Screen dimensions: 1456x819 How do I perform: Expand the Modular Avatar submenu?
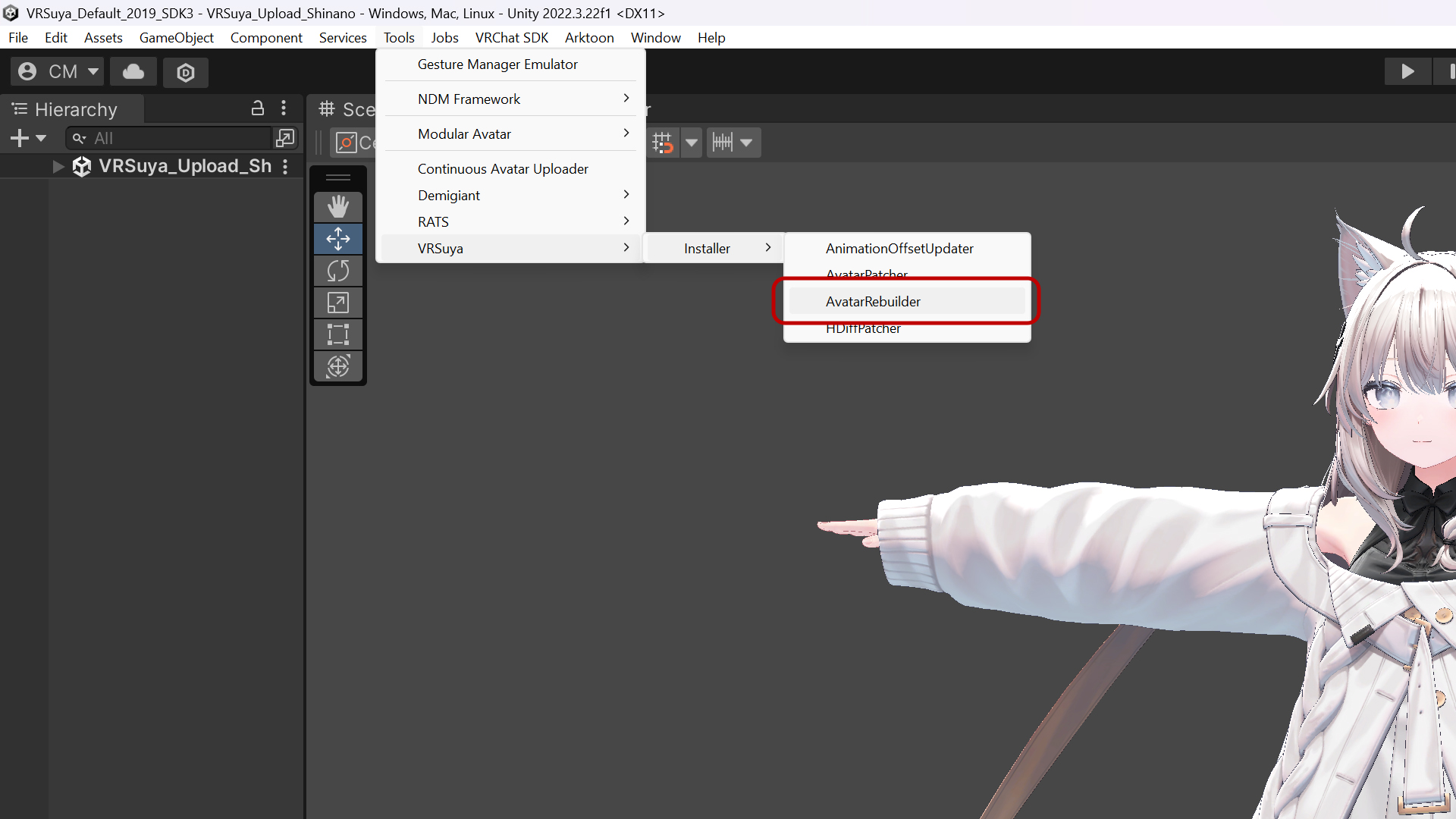pyautogui.click(x=510, y=134)
